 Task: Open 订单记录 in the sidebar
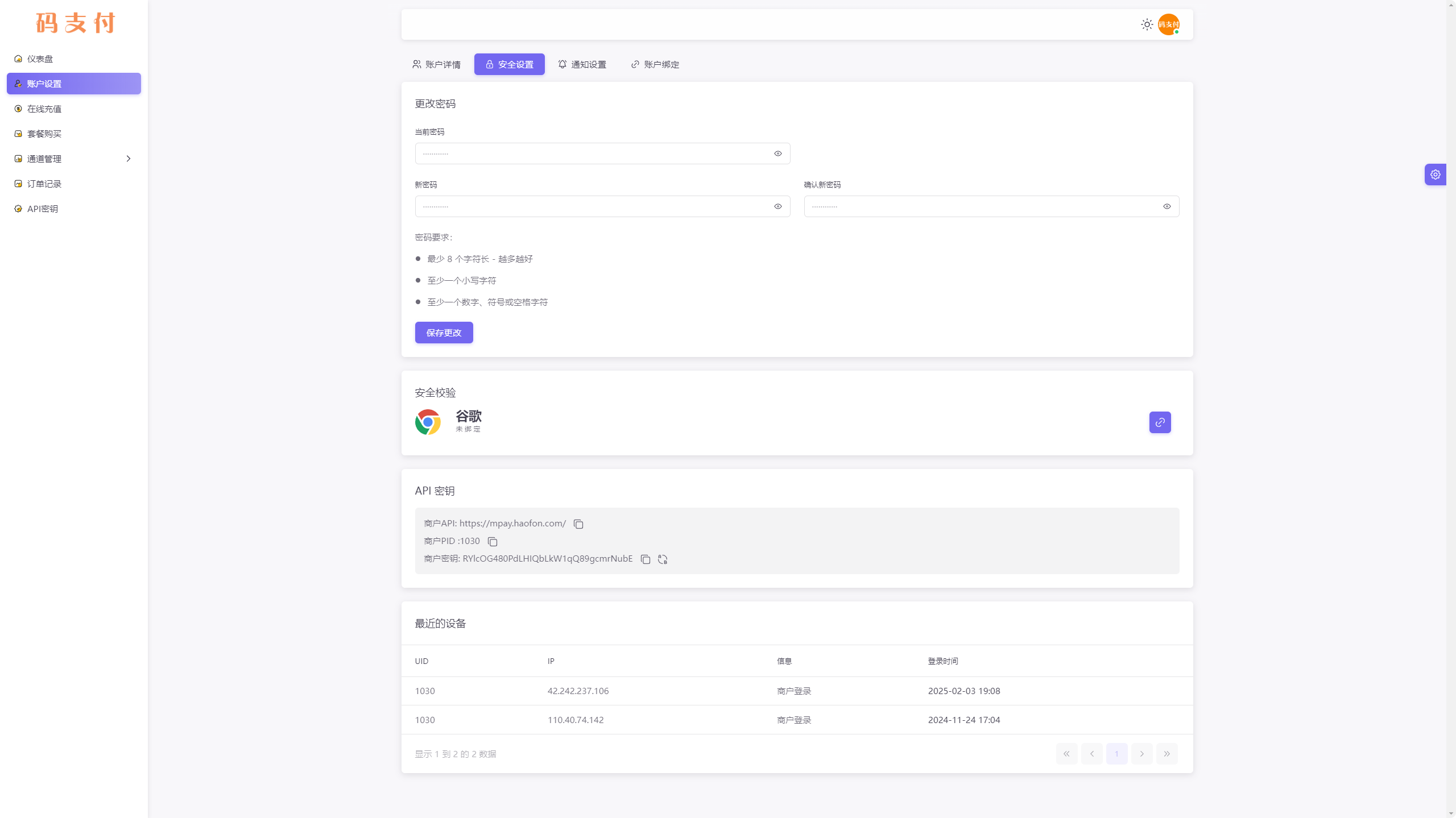[x=44, y=184]
